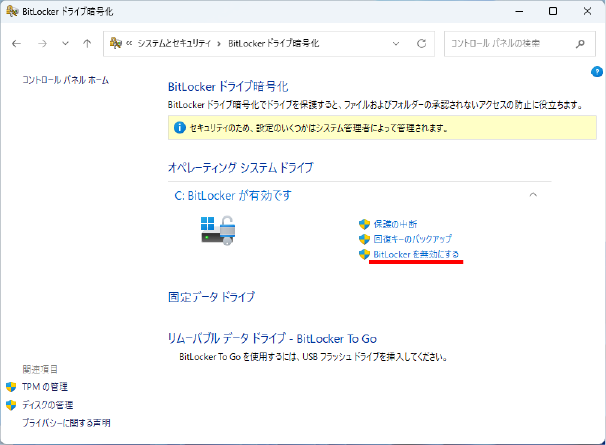The width and height of the screenshot is (606, 445).
Task: Click the BitLocker icon in the address bar
Action: pos(116,43)
